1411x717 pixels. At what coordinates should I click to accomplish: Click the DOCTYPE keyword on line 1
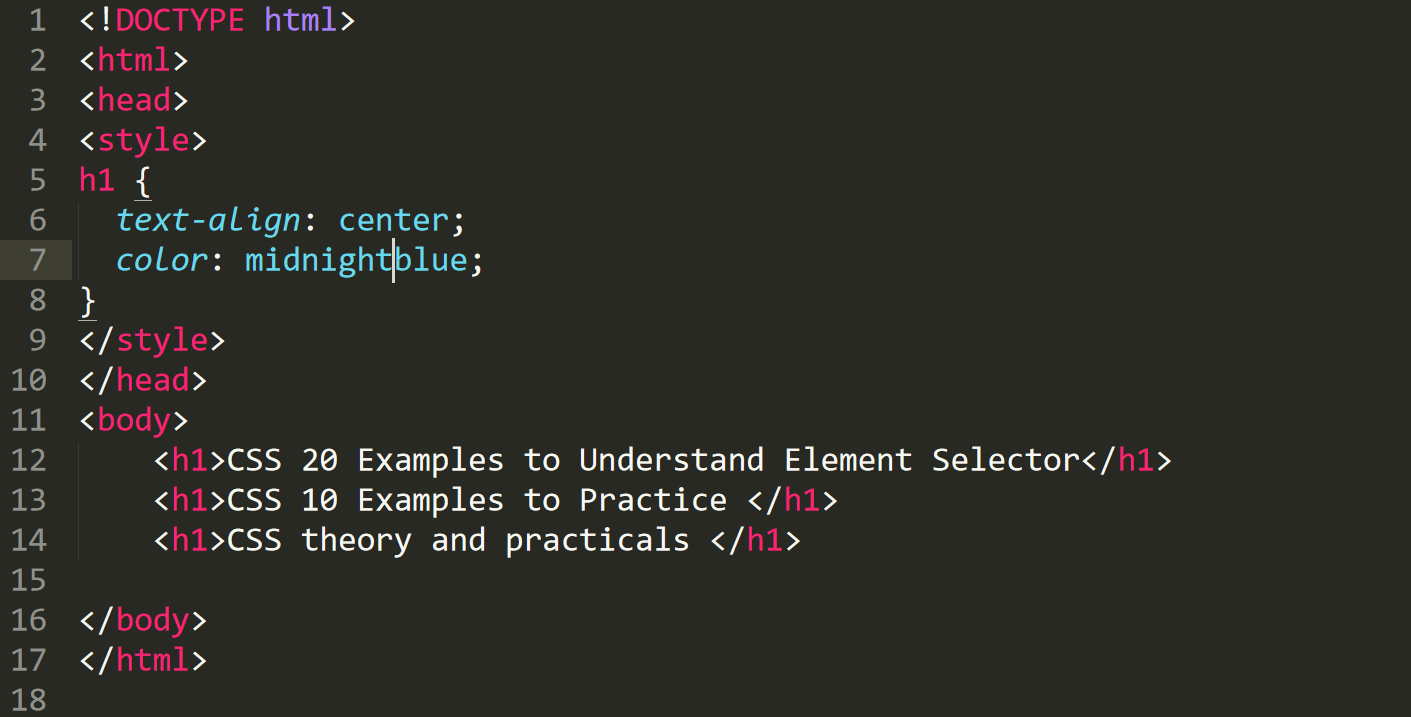tap(180, 20)
